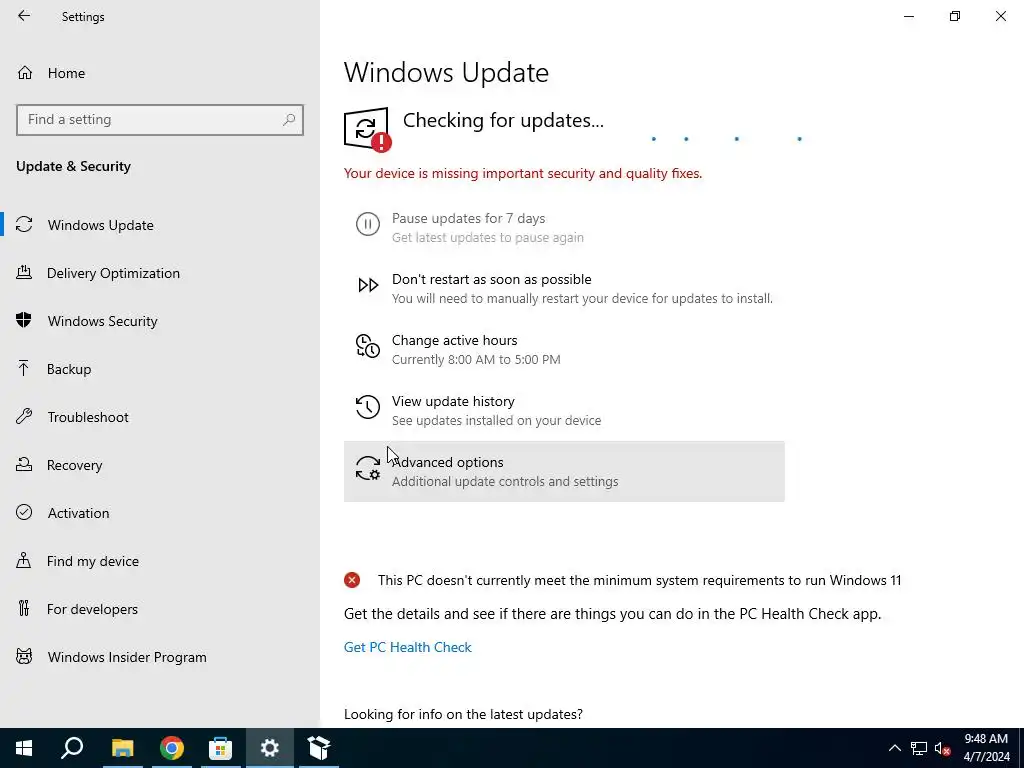Click the Windows Update sync icon in sidebar

pos(24,225)
